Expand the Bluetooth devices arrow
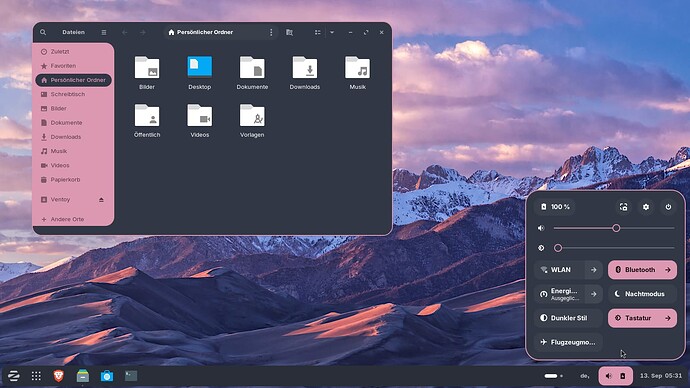Viewport: 690px width, 388px height. [x=668, y=270]
